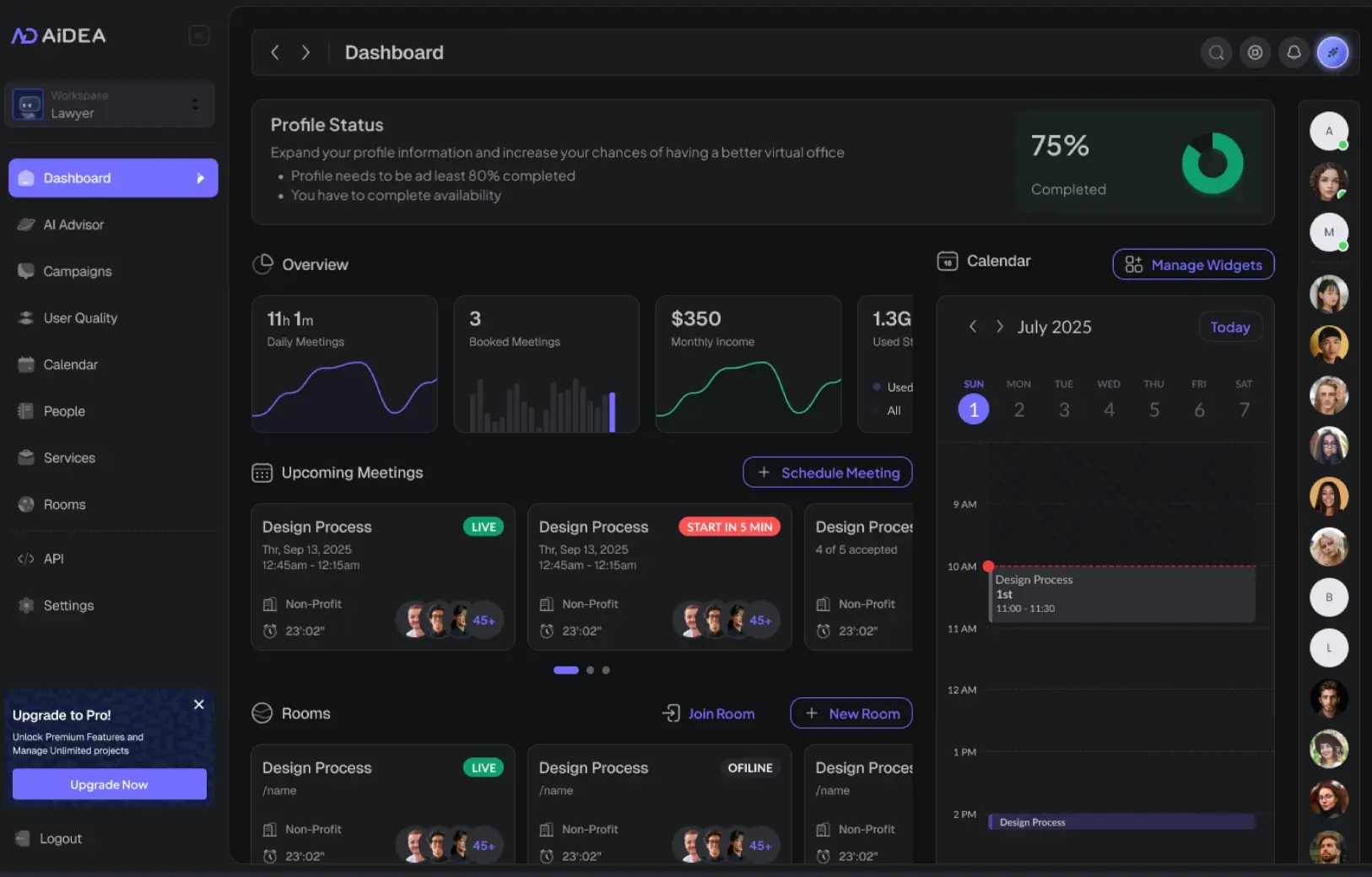Click the Schedule Meeting button
The image size is (1372, 877).
click(x=827, y=472)
